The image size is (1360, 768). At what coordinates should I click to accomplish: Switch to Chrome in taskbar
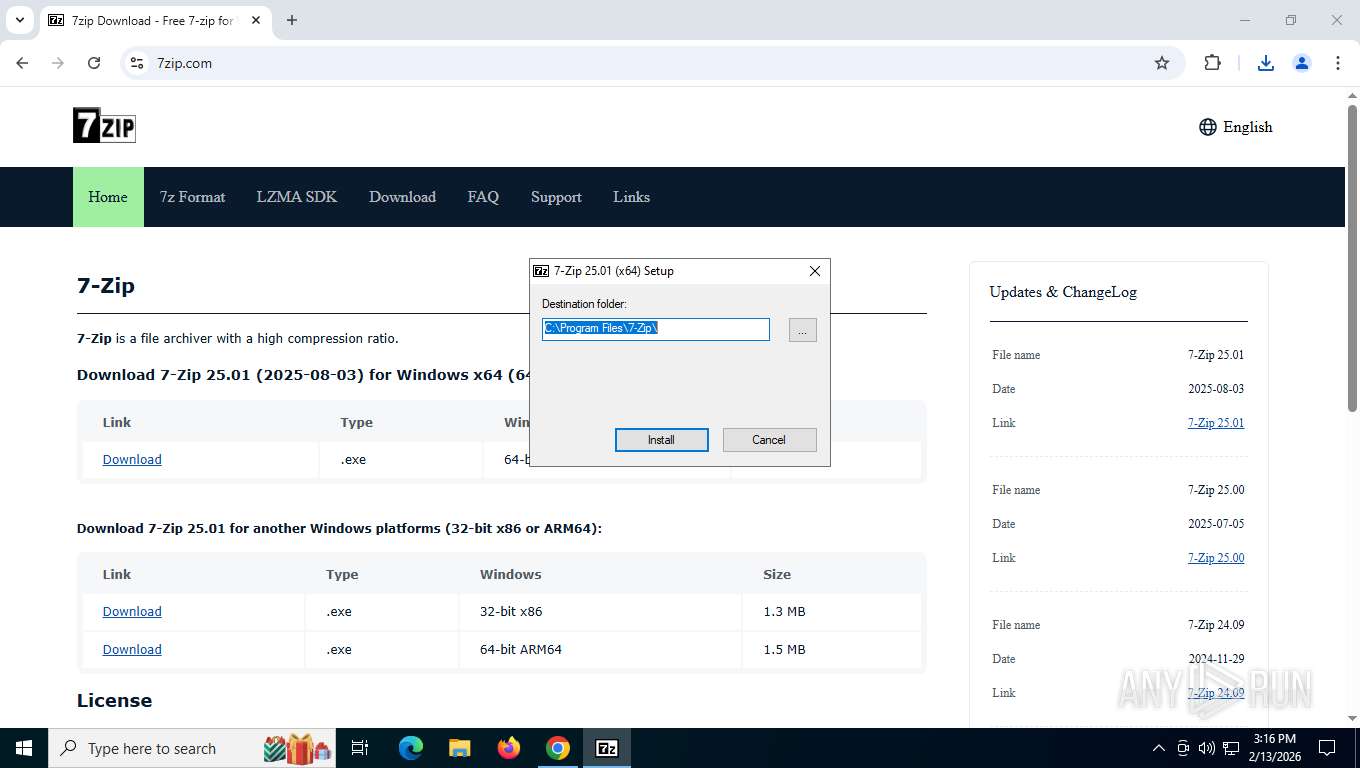[x=558, y=748]
